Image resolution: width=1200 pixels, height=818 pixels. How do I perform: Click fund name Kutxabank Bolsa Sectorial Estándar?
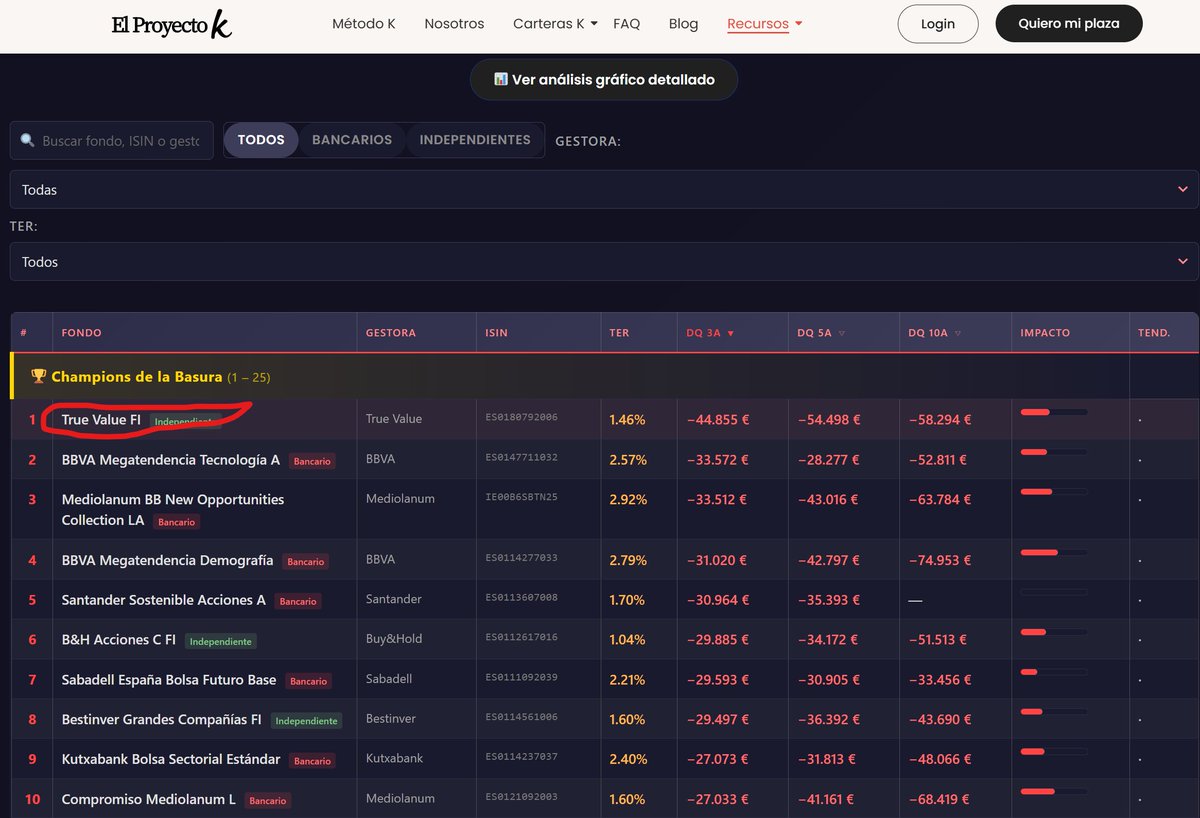171,759
